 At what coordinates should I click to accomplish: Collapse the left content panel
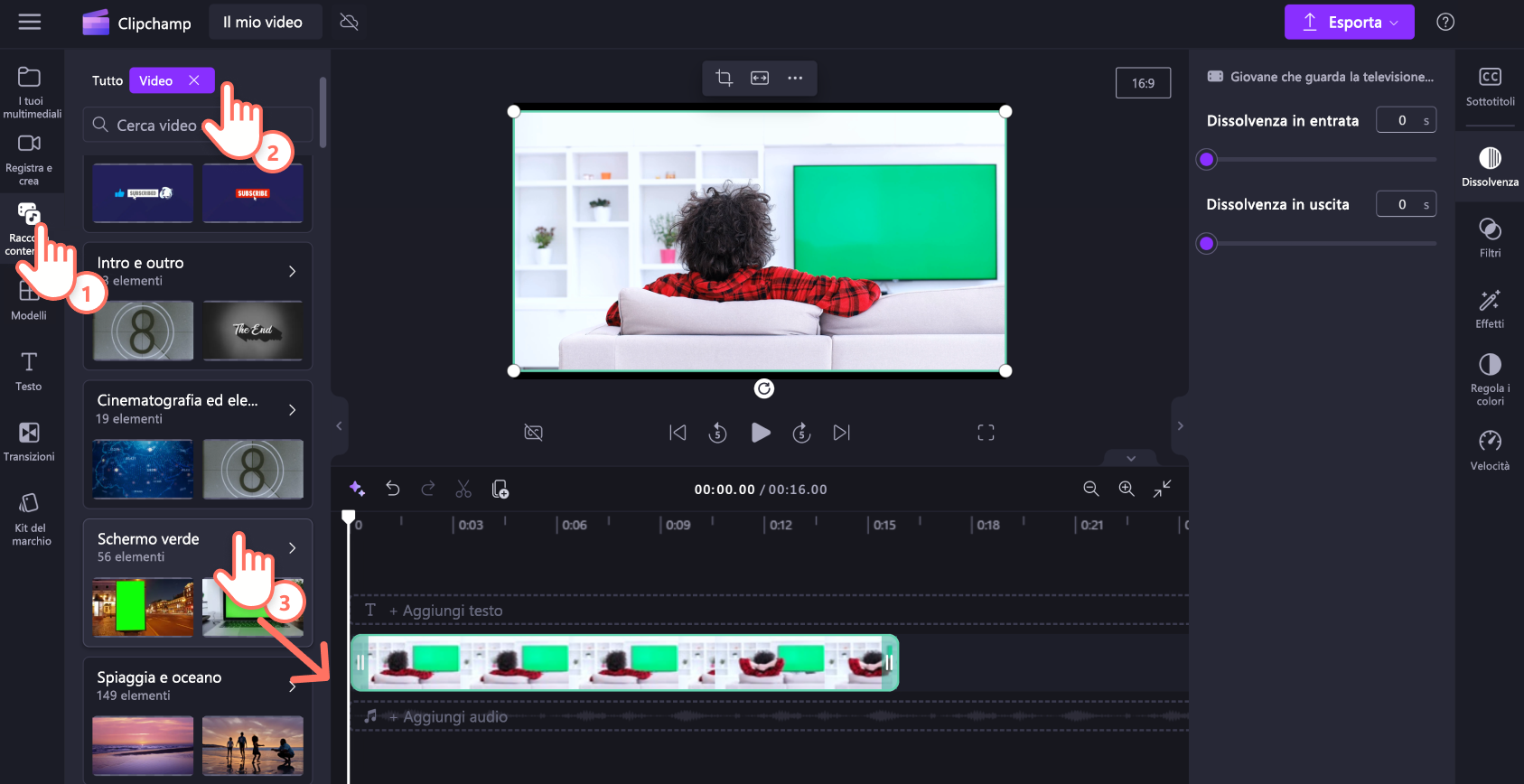pyautogui.click(x=339, y=425)
